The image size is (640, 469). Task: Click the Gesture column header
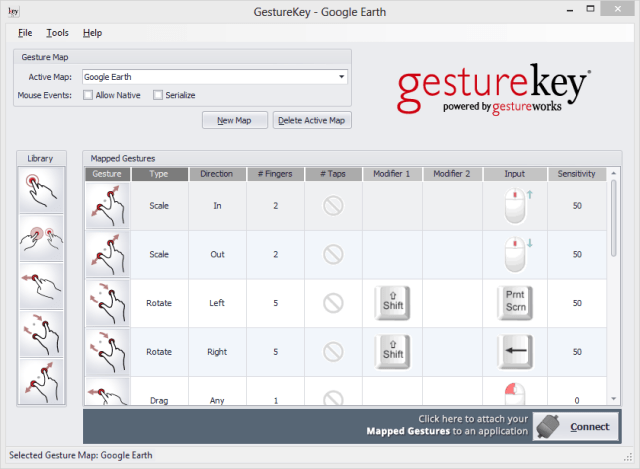click(x=107, y=174)
